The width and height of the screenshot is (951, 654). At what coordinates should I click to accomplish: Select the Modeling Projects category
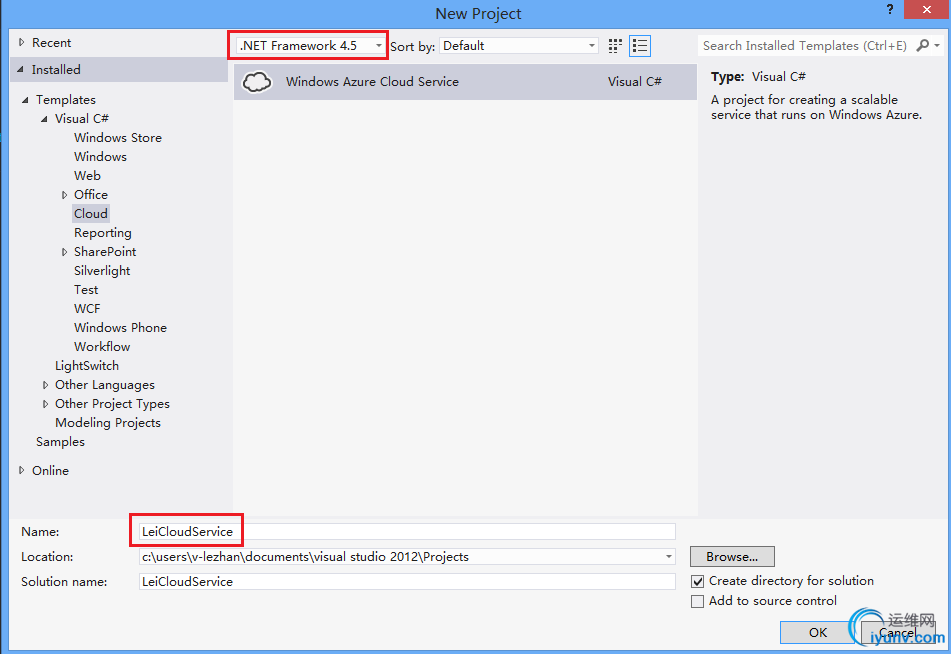[108, 423]
